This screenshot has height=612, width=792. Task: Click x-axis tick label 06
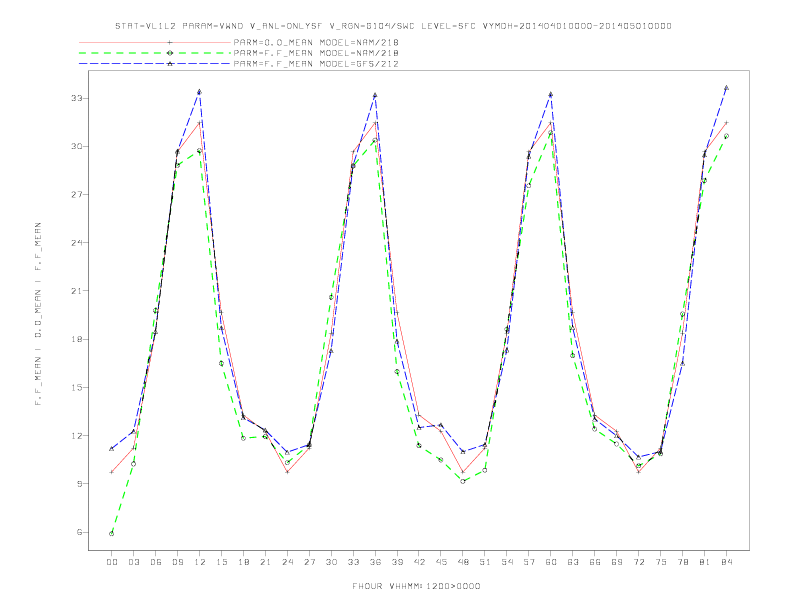point(156,562)
